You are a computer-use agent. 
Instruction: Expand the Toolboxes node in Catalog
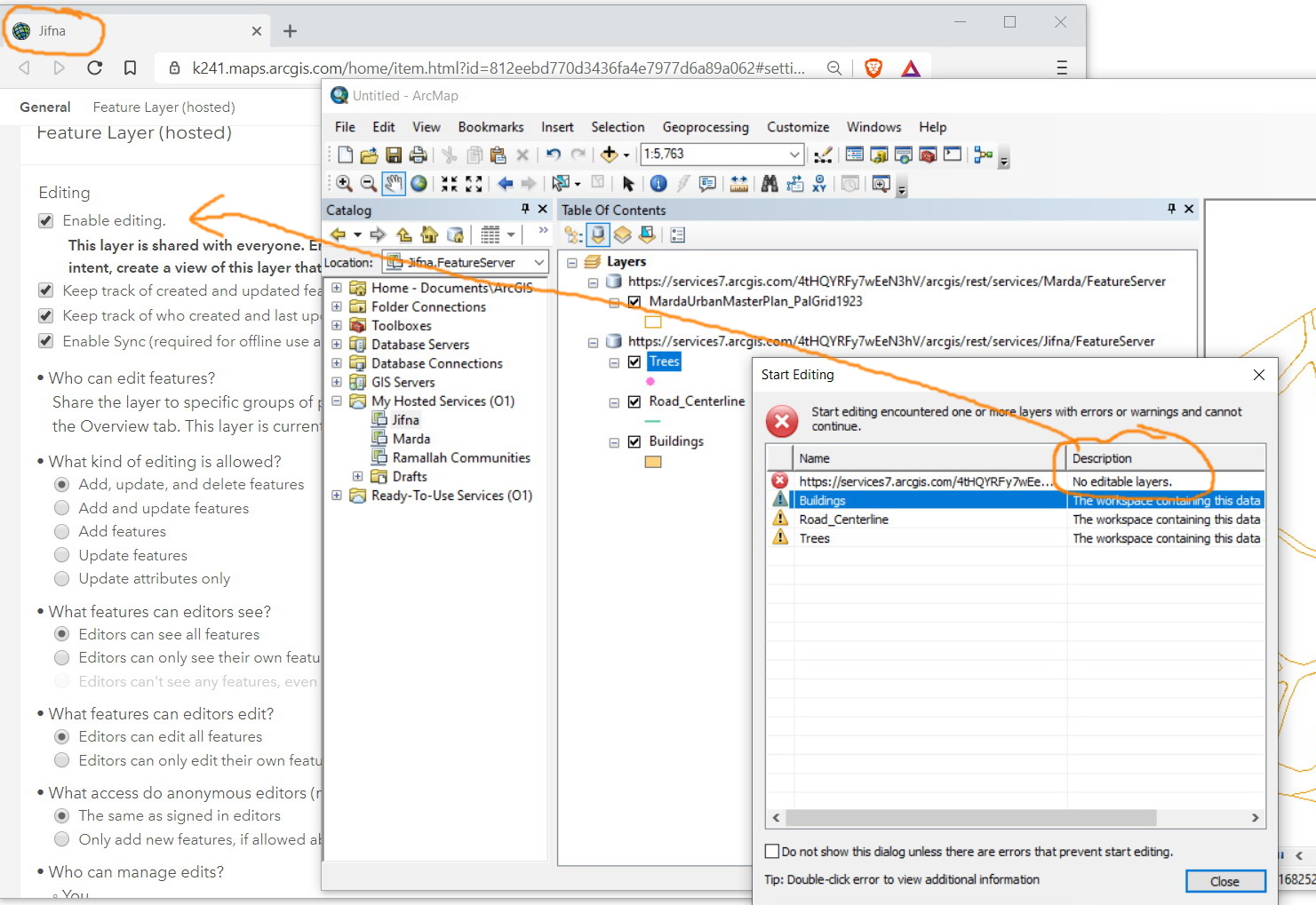pyautogui.click(x=337, y=325)
